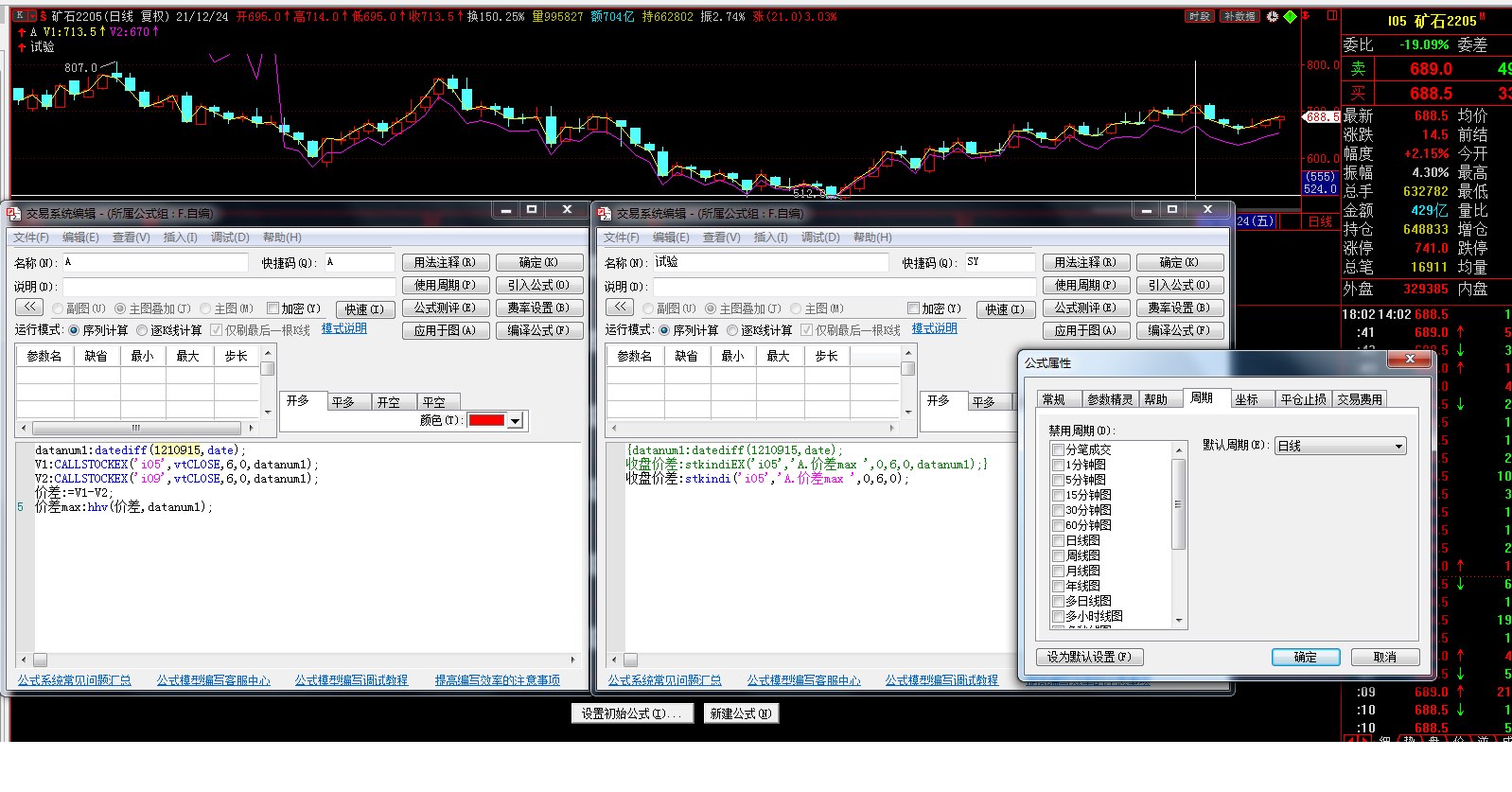Click the << collapse button in right editor
Screen dimensions: 1512x792
pyautogui.click(x=620, y=307)
